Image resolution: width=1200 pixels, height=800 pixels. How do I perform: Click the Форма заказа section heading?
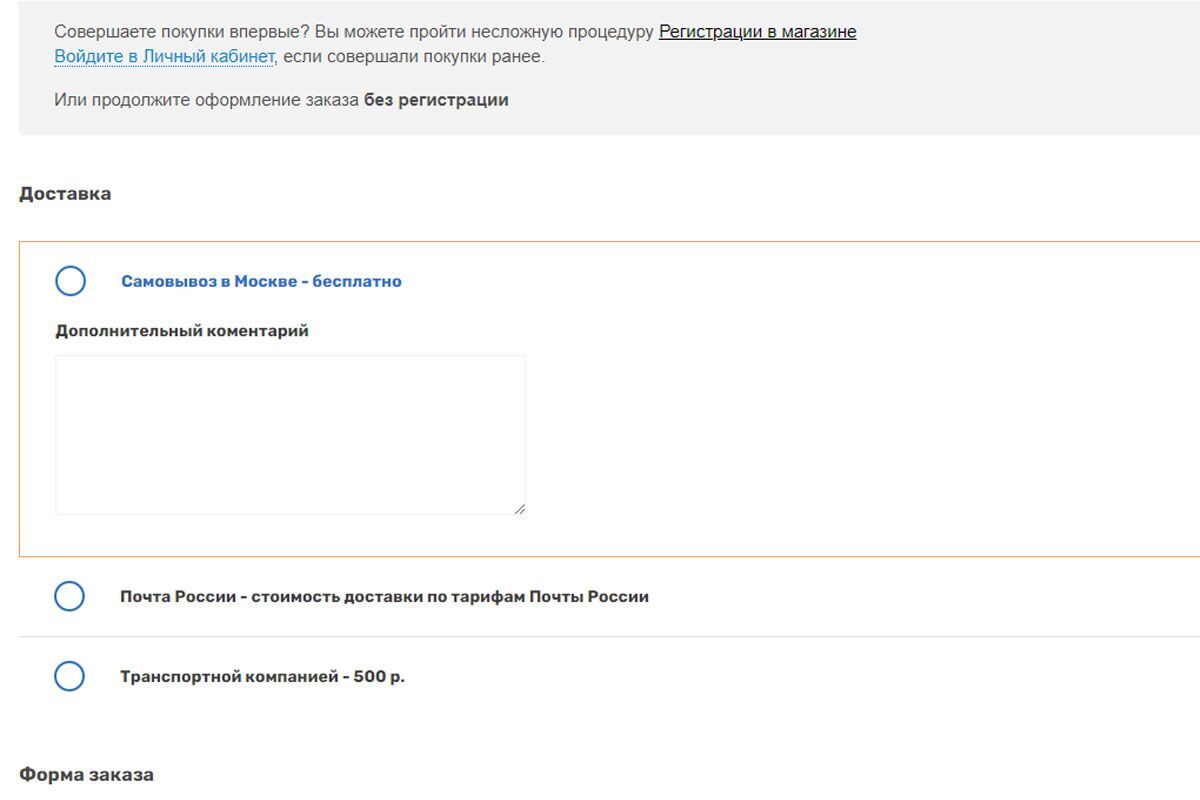[x=86, y=774]
